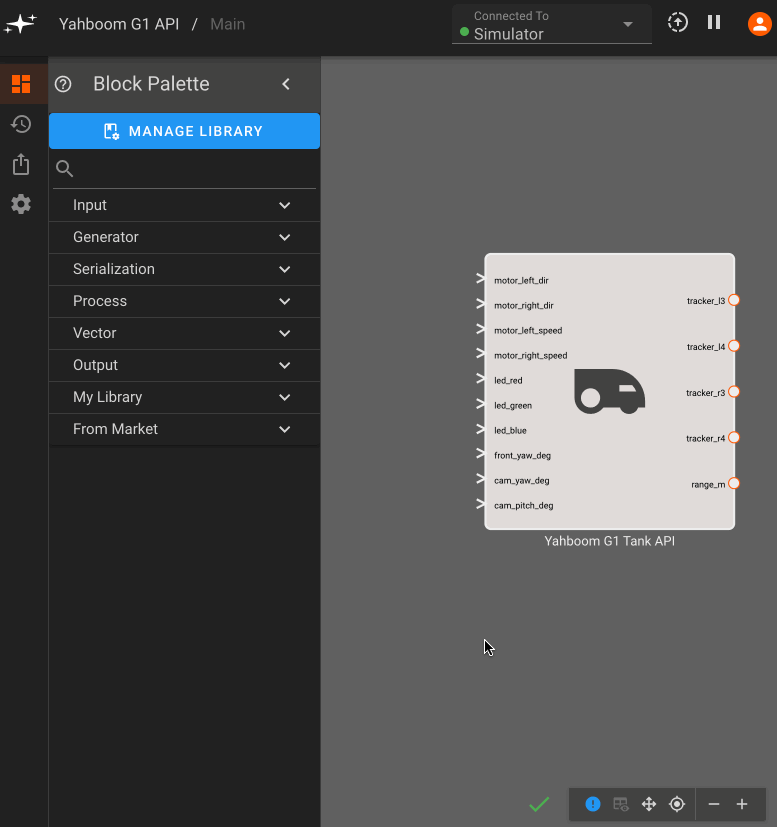
Task: Expand the Serialization category
Action: pyautogui.click(x=184, y=270)
